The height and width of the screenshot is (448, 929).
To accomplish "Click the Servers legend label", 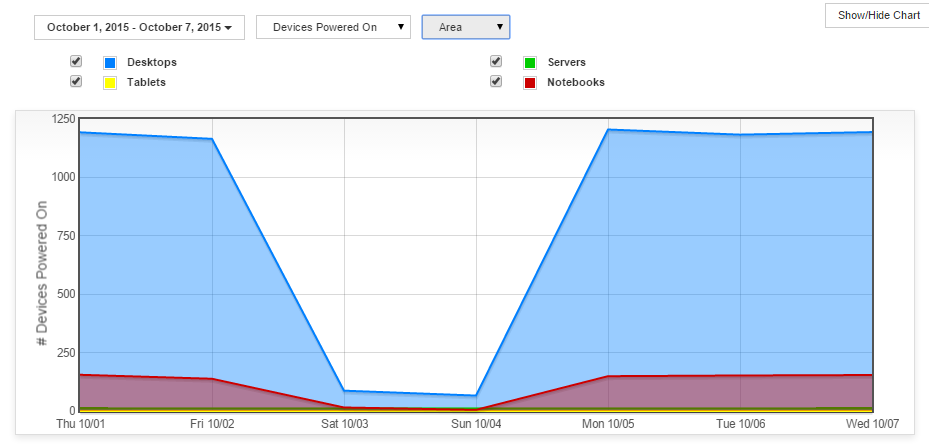I will (x=567, y=63).
